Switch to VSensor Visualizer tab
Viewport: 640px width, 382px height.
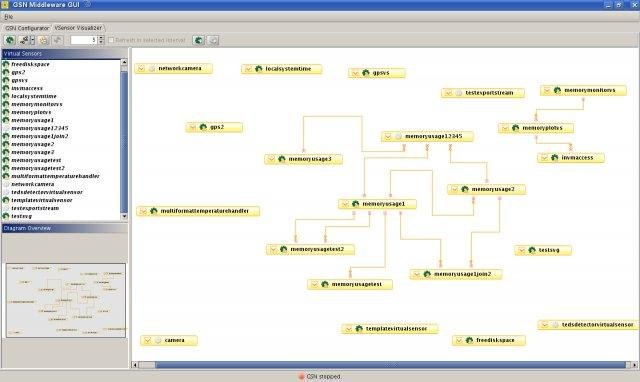point(78,28)
